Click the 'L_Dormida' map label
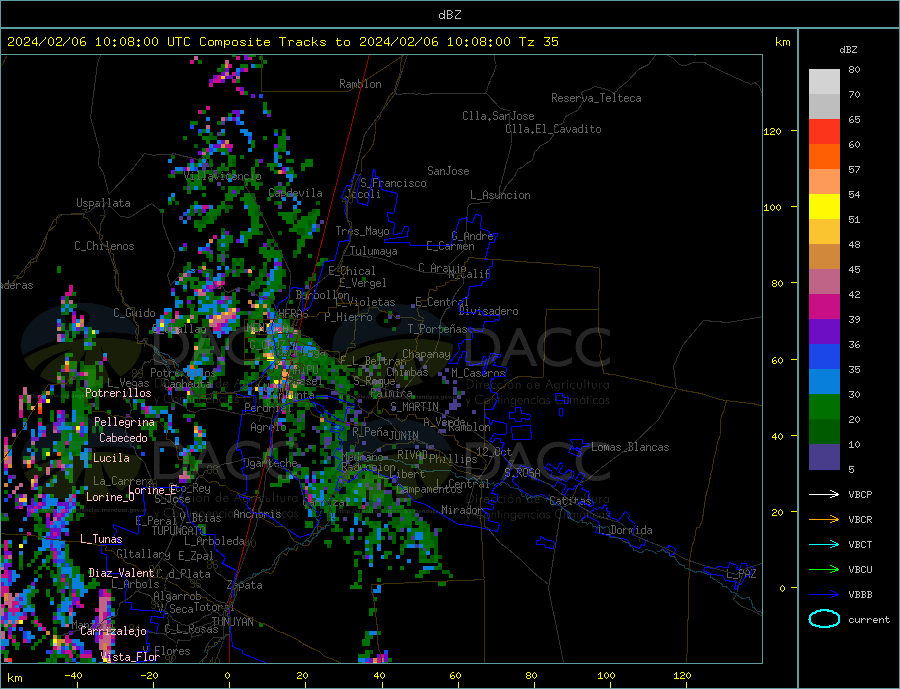This screenshot has width=900, height=689. 627,530
